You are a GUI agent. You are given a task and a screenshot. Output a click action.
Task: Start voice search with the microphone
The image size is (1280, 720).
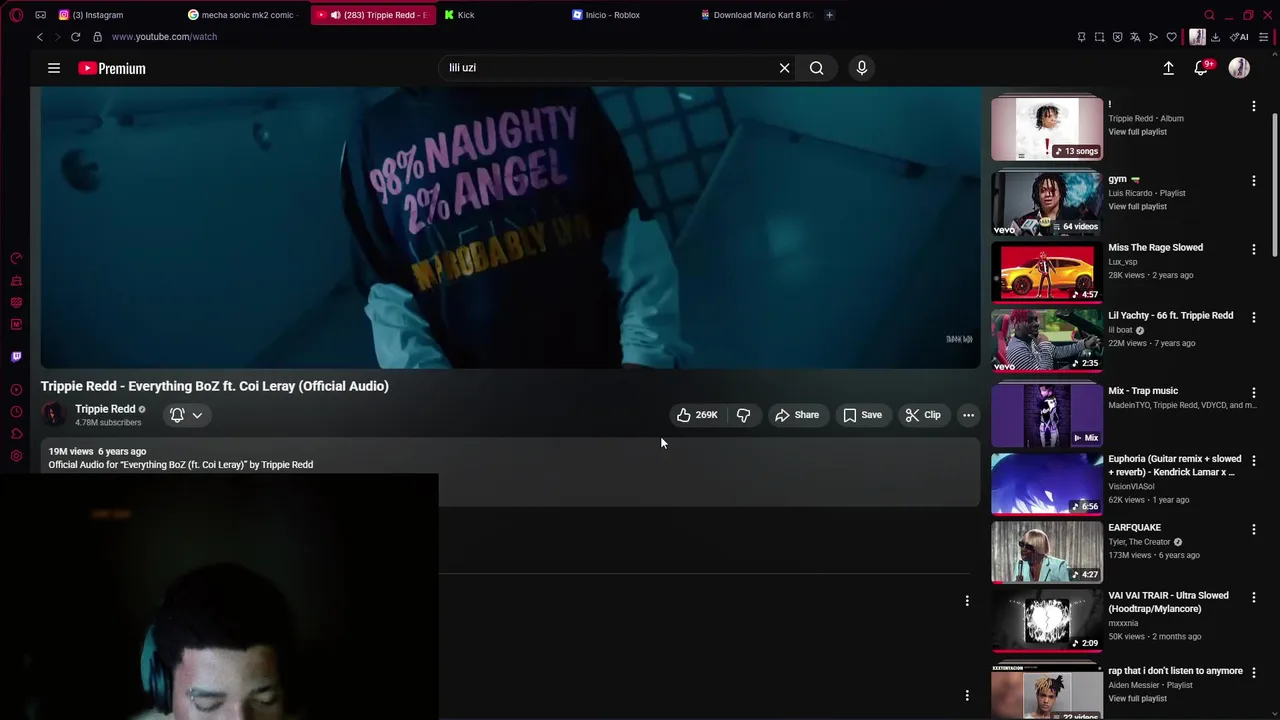tap(862, 68)
